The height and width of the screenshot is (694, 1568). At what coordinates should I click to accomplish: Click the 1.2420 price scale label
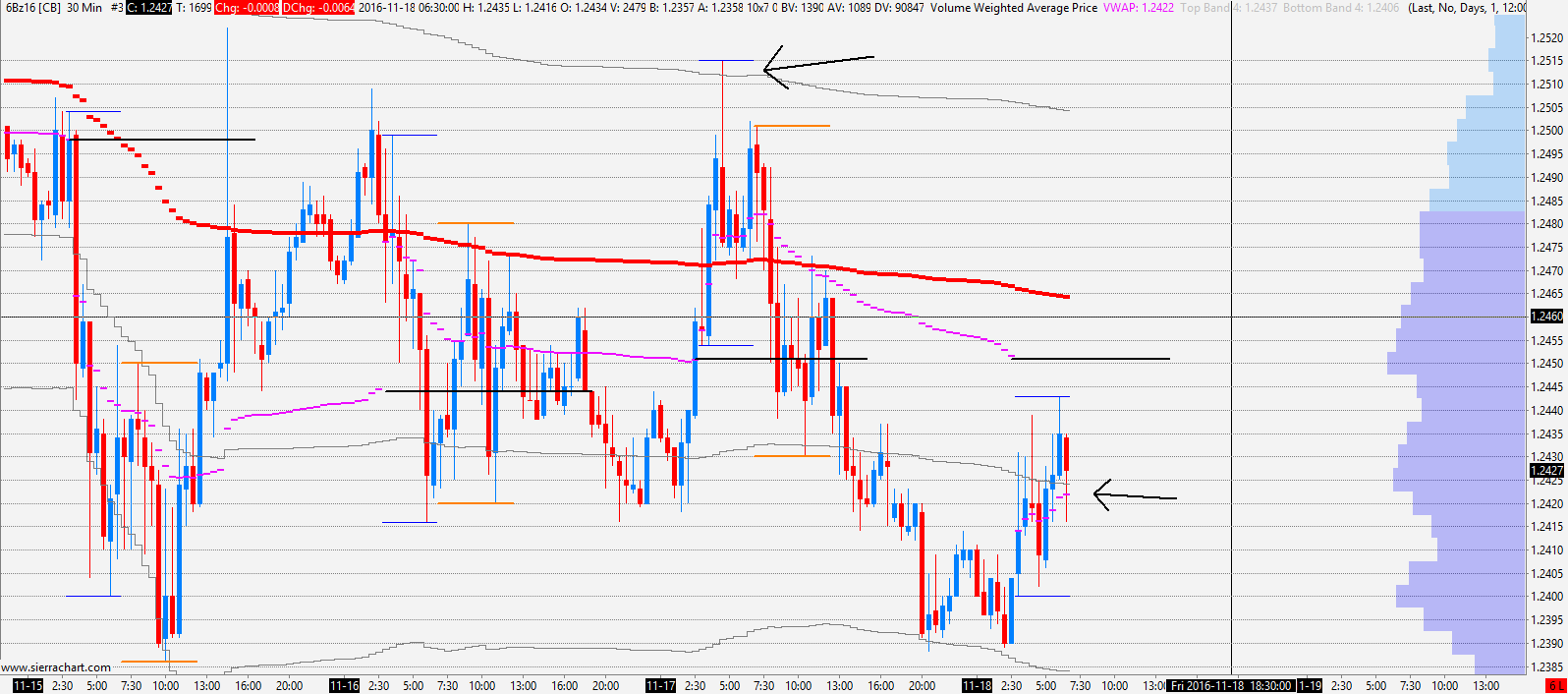(1547, 504)
